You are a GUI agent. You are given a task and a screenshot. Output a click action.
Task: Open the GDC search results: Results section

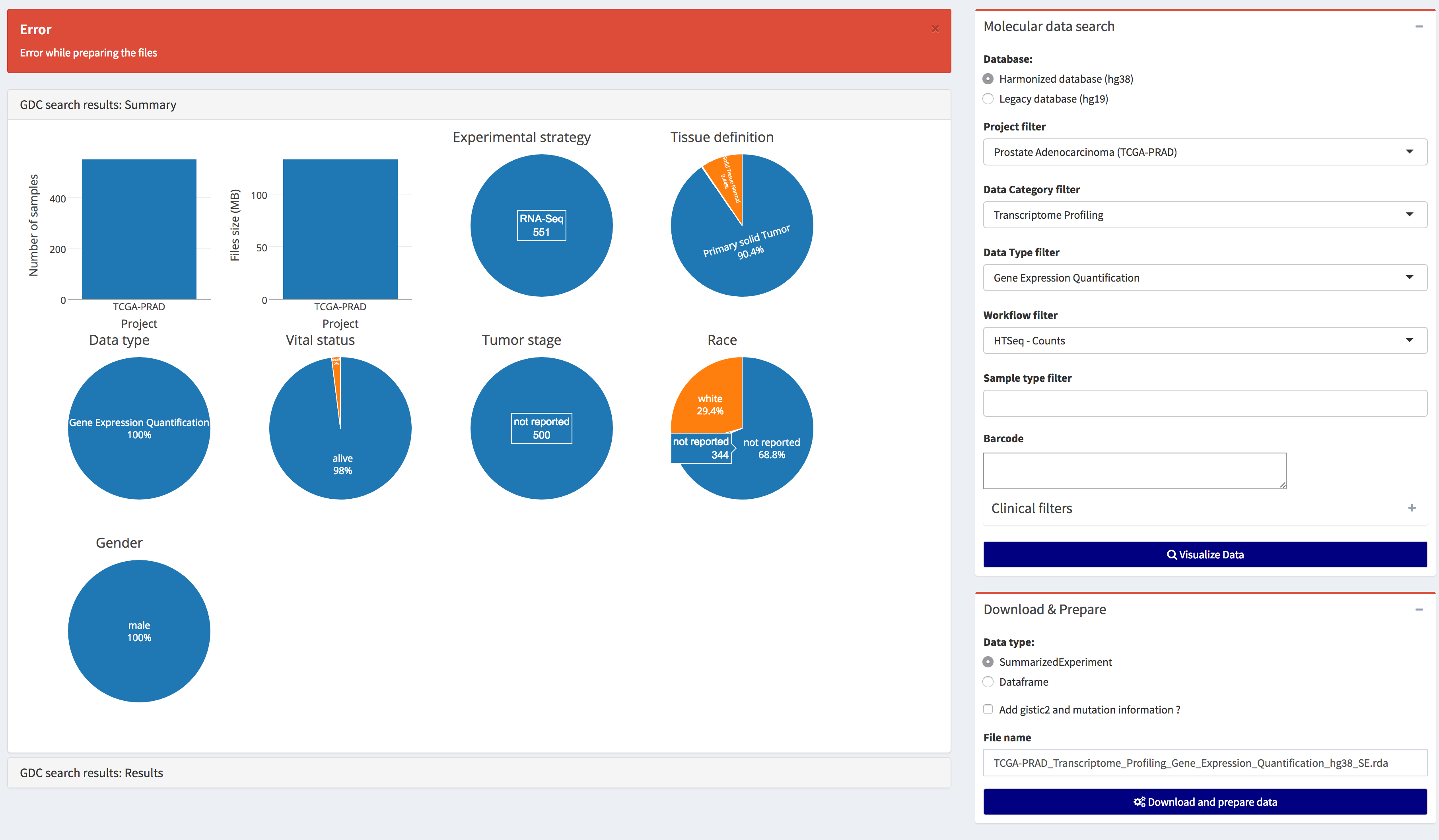[91, 773]
